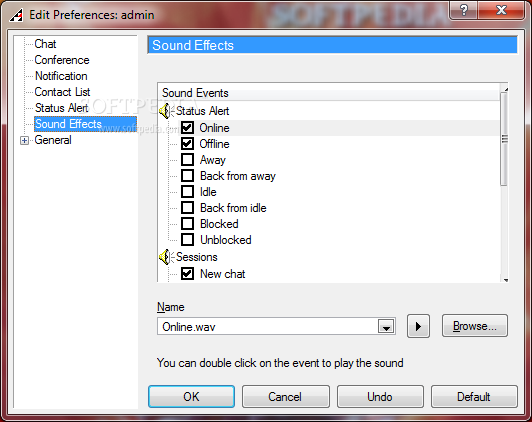Select Notification in the preferences tree
This screenshot has height=422, width=532.
click(61, 76)
